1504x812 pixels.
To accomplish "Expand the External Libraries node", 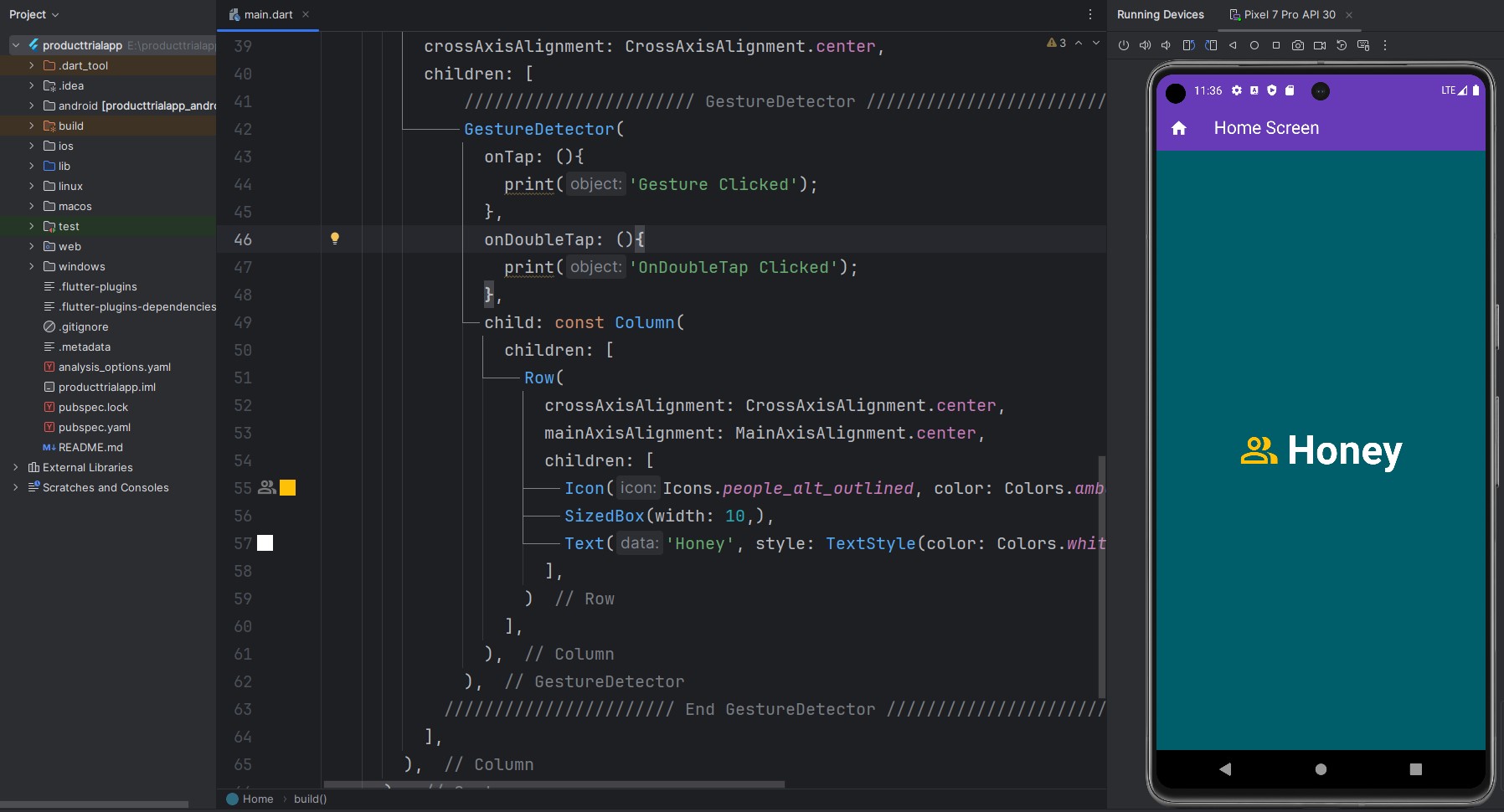I will coord(16,467).
